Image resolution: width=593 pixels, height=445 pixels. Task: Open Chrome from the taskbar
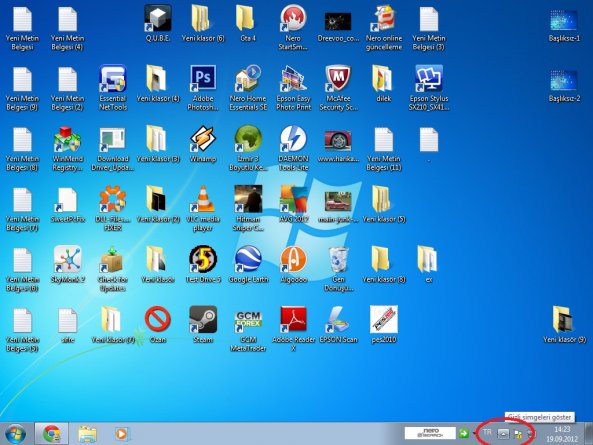[x=52, y=434]
